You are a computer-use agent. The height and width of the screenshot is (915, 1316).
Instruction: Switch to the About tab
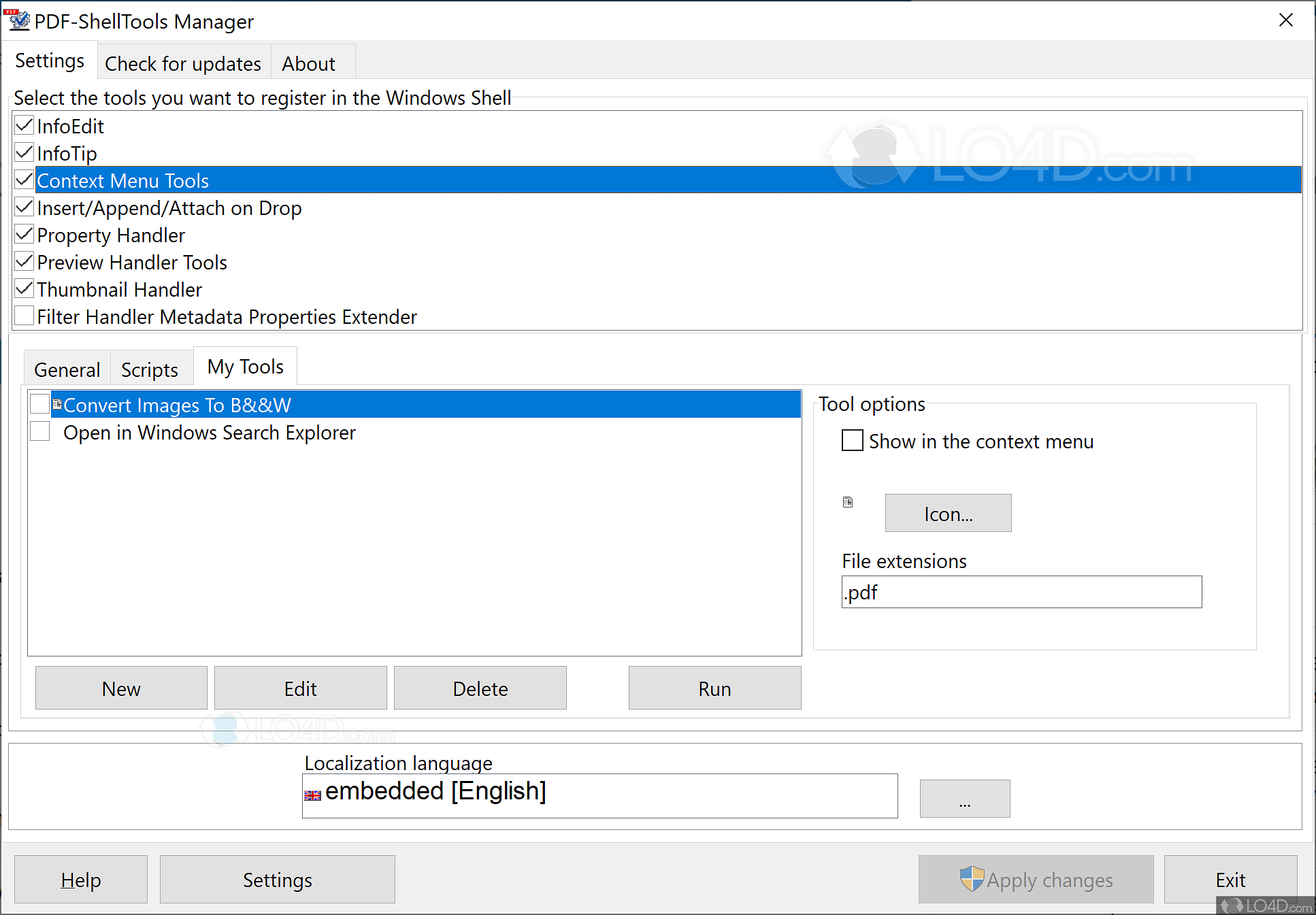[310, 63]
